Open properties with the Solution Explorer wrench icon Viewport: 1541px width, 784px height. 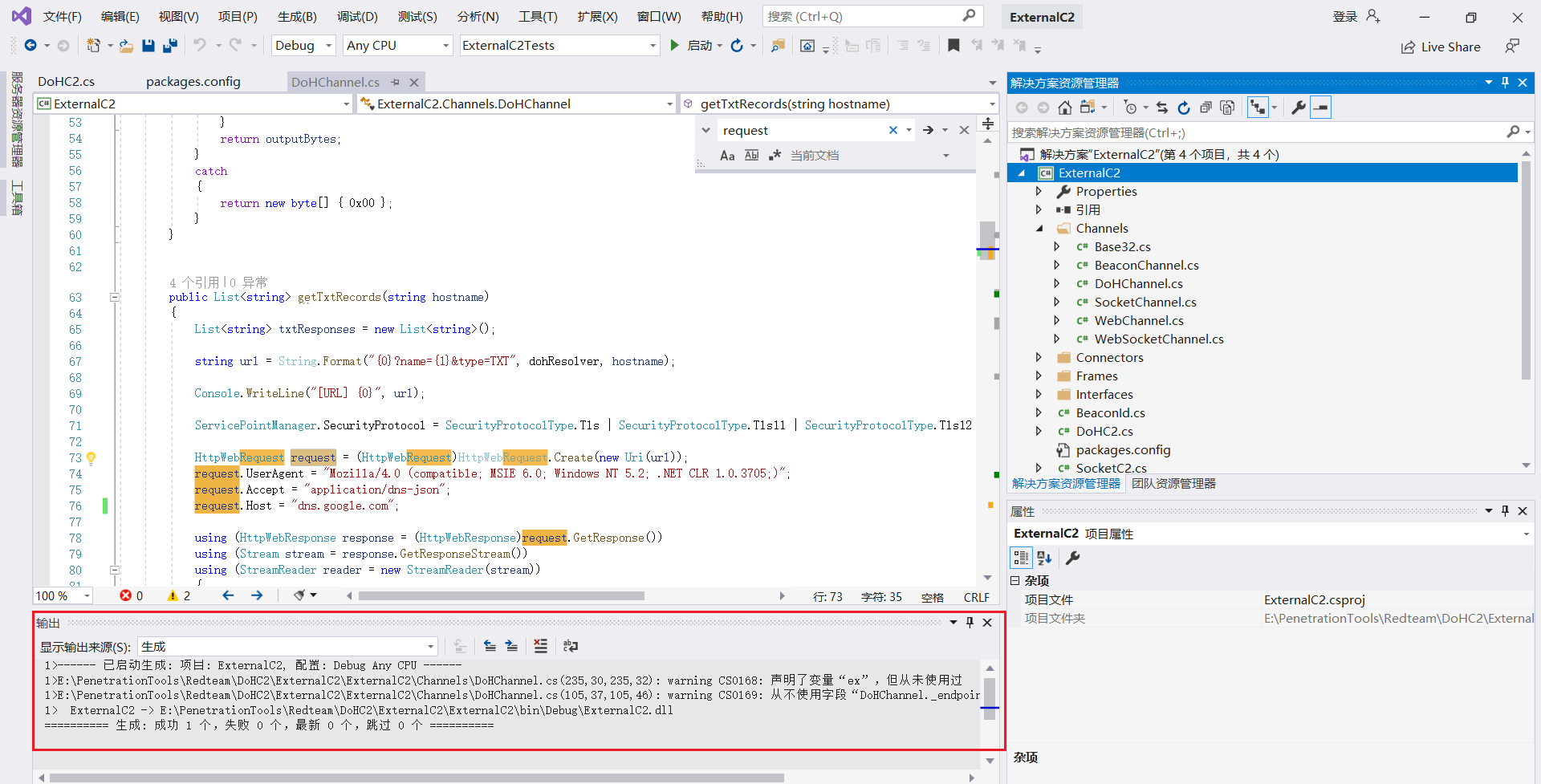pyautogui.click(x=1298, y=108)
